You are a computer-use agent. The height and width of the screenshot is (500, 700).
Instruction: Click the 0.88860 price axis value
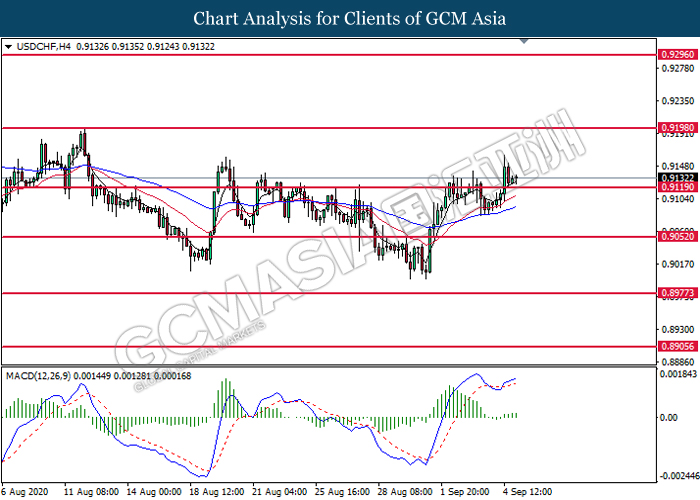coord(678,362)
